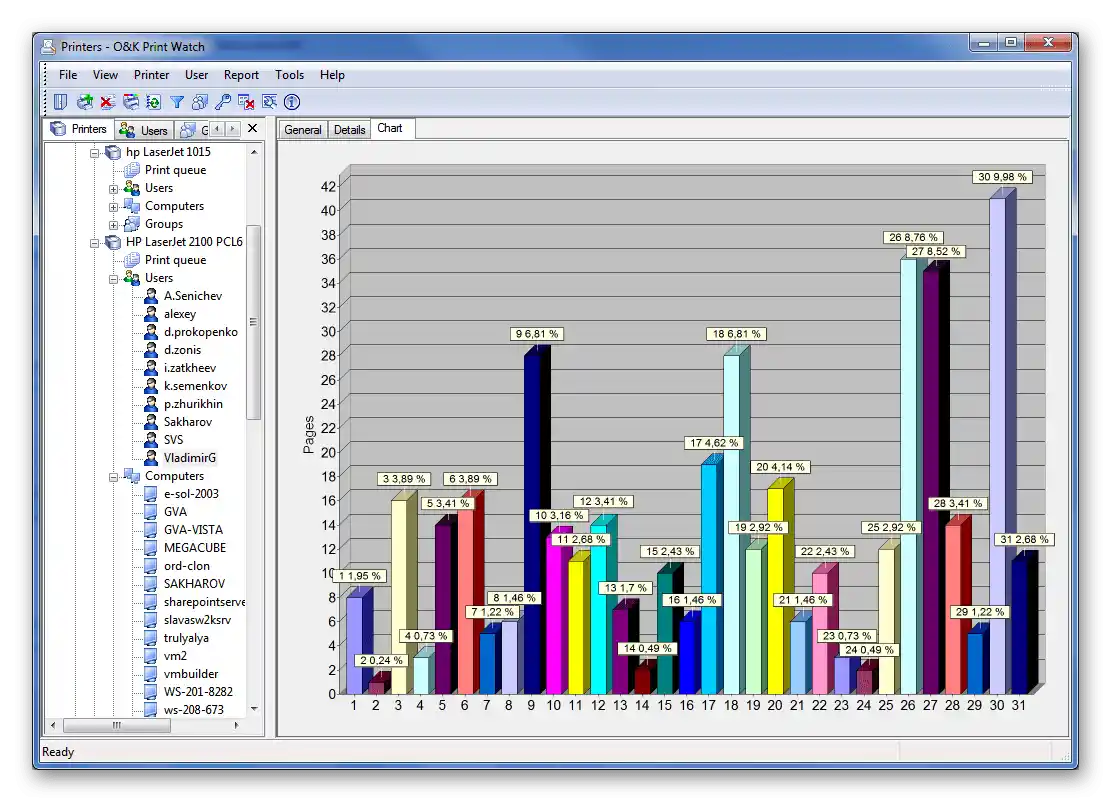1111x802 pixels.
Task: Select user Sakharov in tree
Action: pos(188,422)
